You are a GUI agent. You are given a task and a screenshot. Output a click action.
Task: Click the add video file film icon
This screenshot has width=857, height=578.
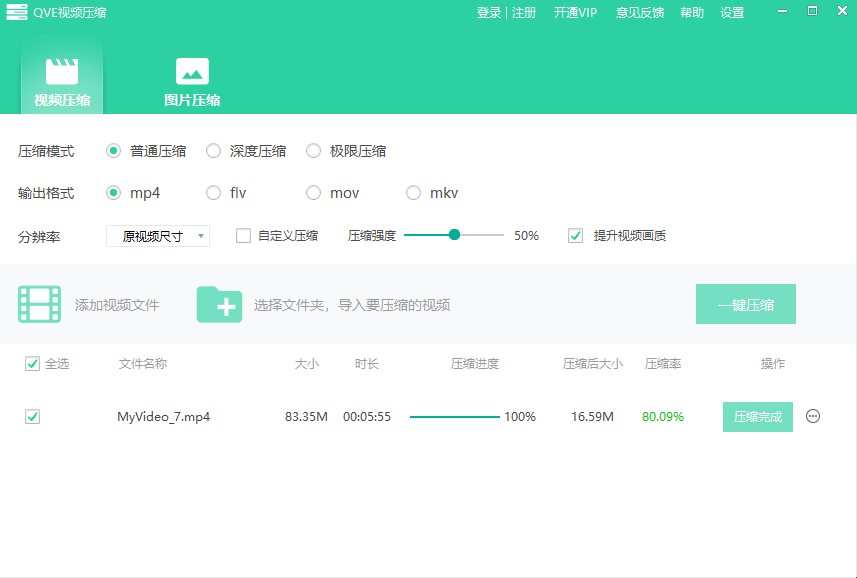39,304
